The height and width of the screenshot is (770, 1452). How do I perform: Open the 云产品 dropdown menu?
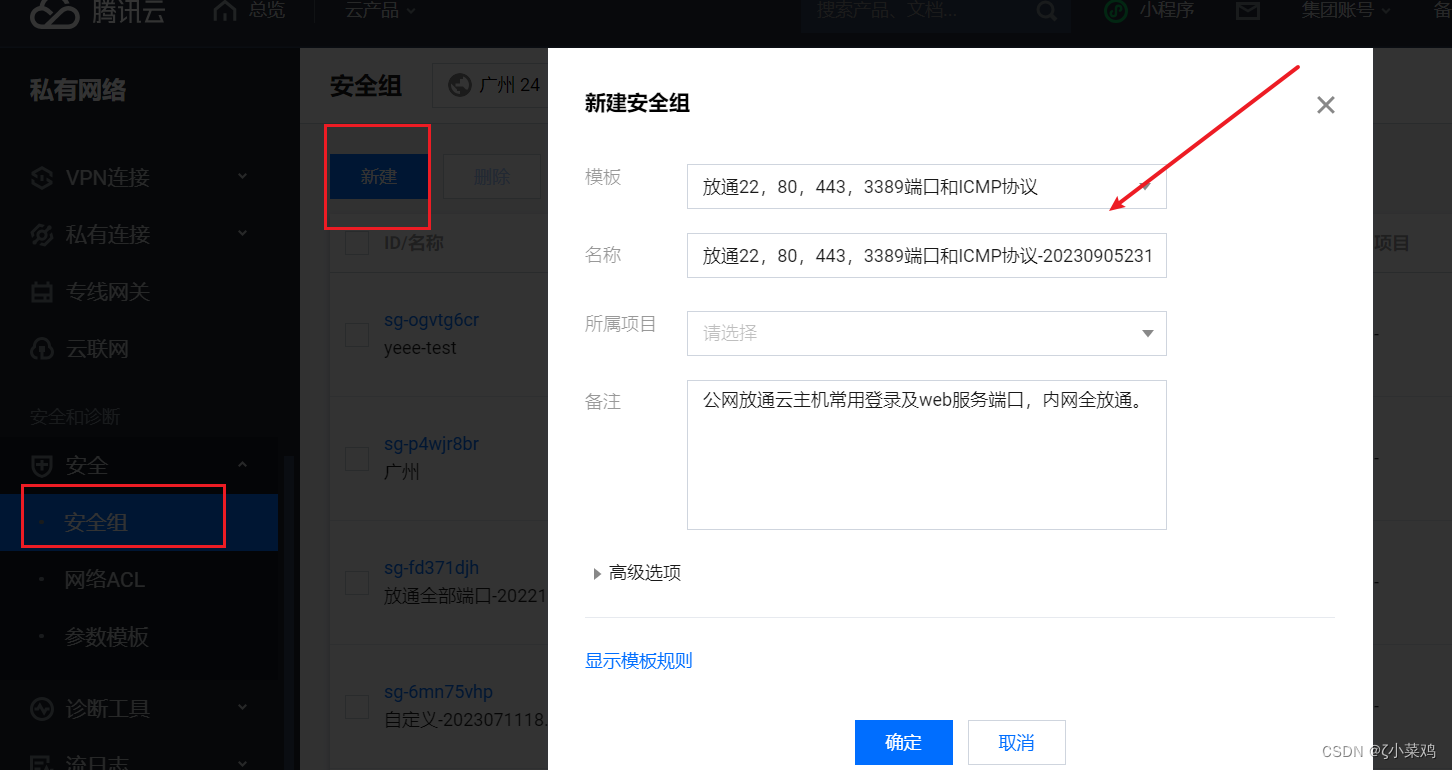click(380, 11)
